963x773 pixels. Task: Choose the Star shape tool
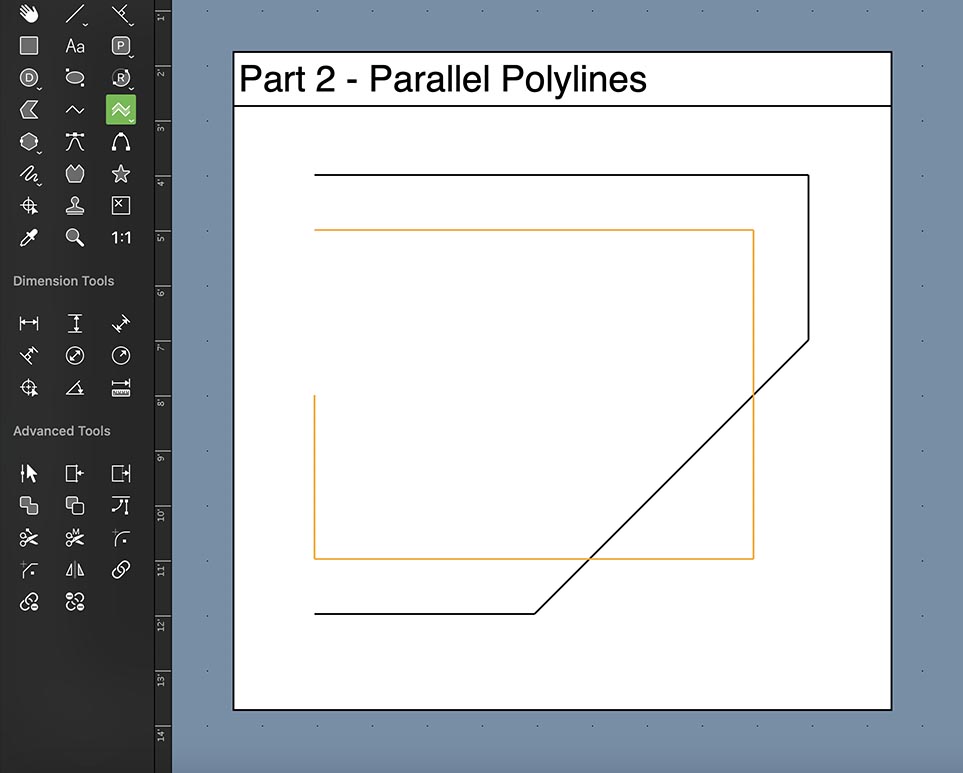[x=120, y=173]
